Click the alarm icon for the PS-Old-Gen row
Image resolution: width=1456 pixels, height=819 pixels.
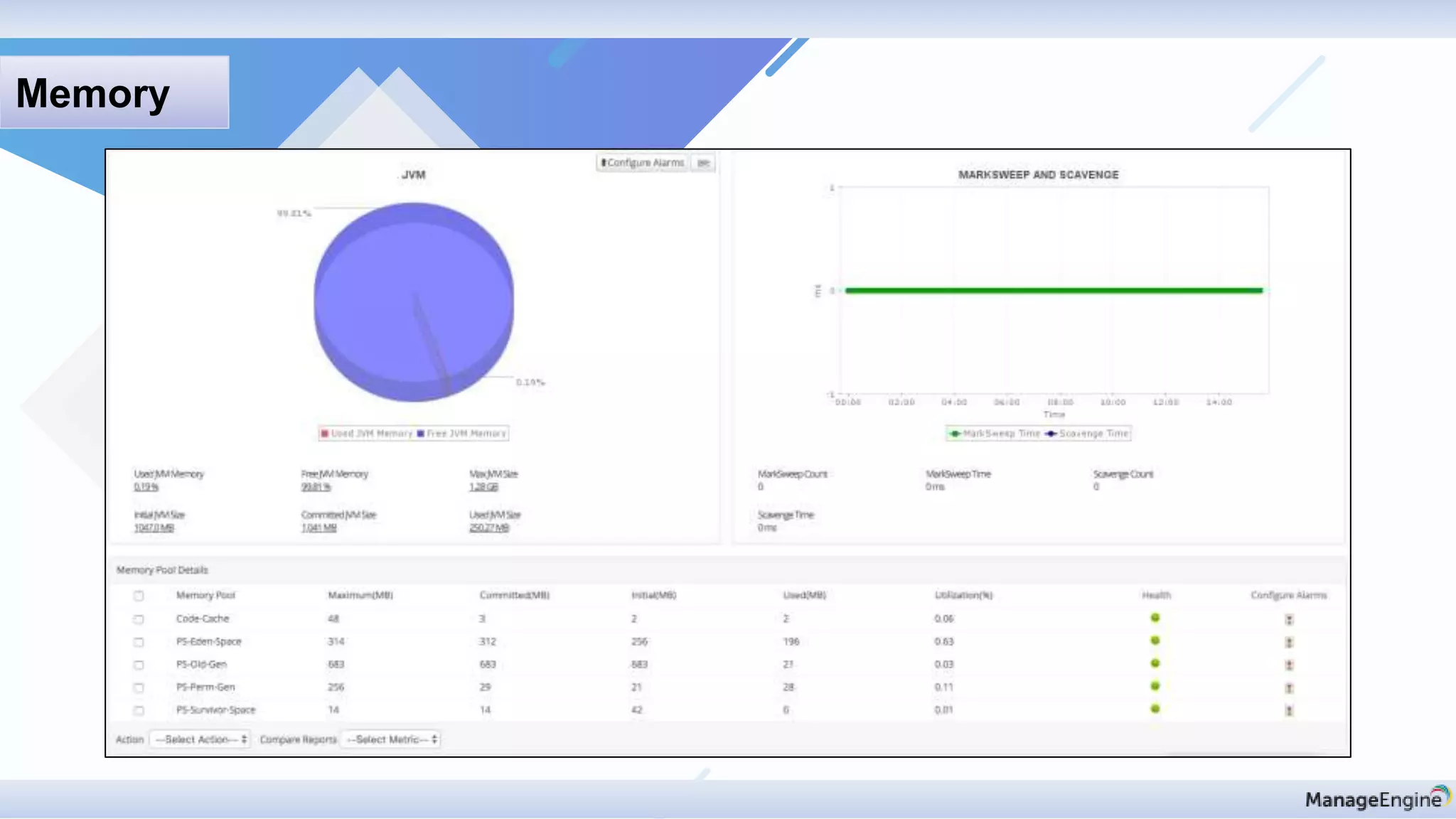[x=1289, y=665]
